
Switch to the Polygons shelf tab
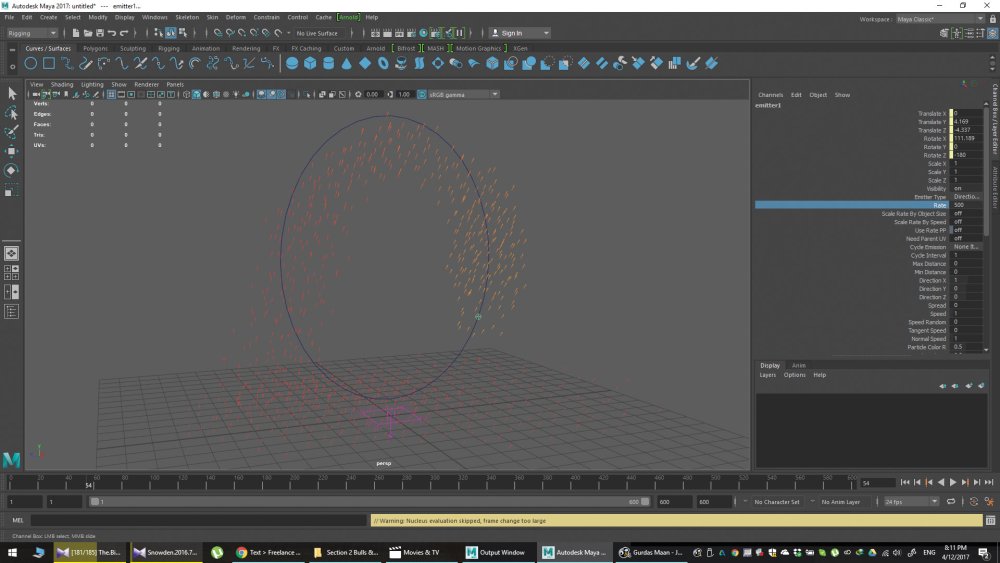click(x=96, y=48)
